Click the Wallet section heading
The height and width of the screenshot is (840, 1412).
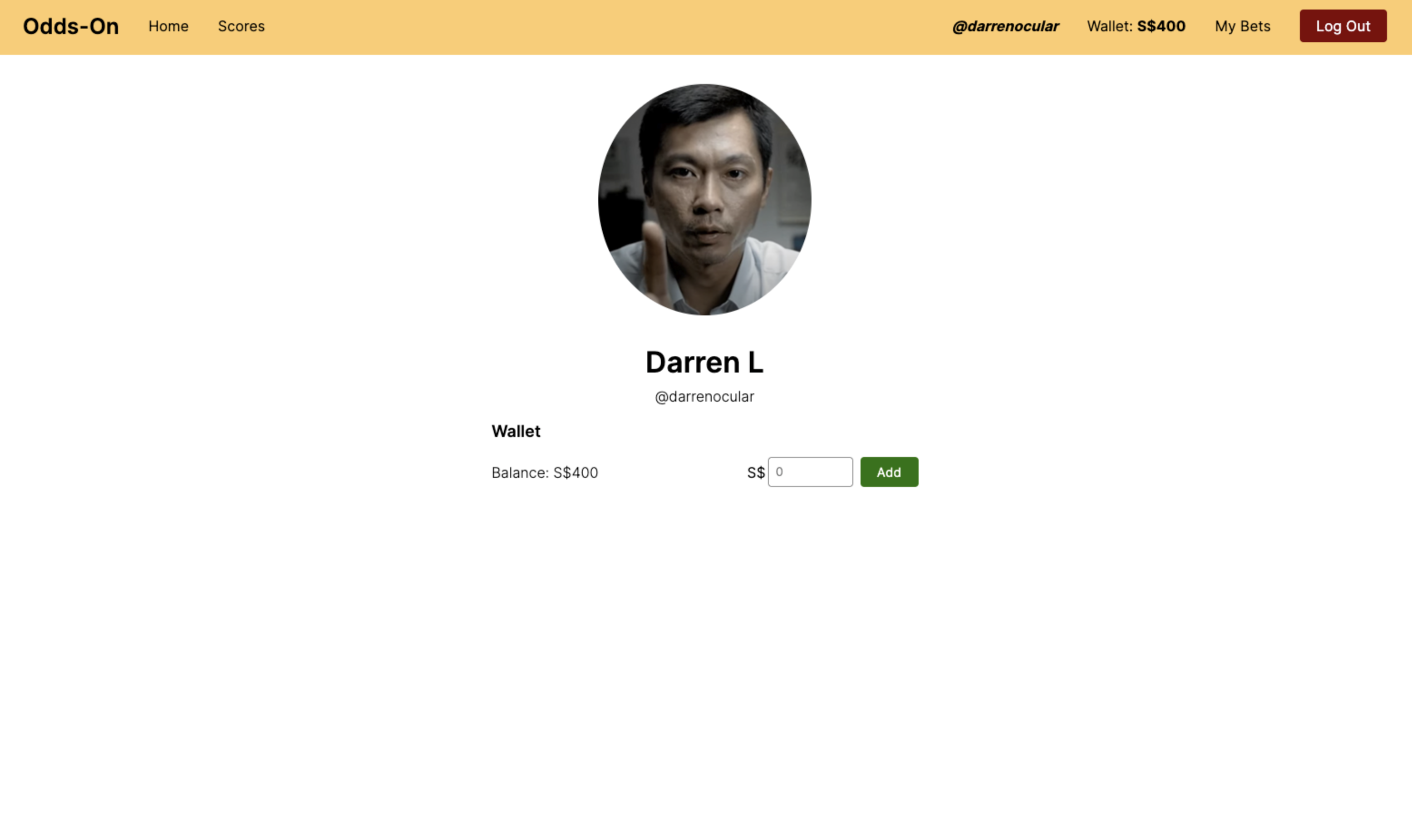click(x=516, y=431)
